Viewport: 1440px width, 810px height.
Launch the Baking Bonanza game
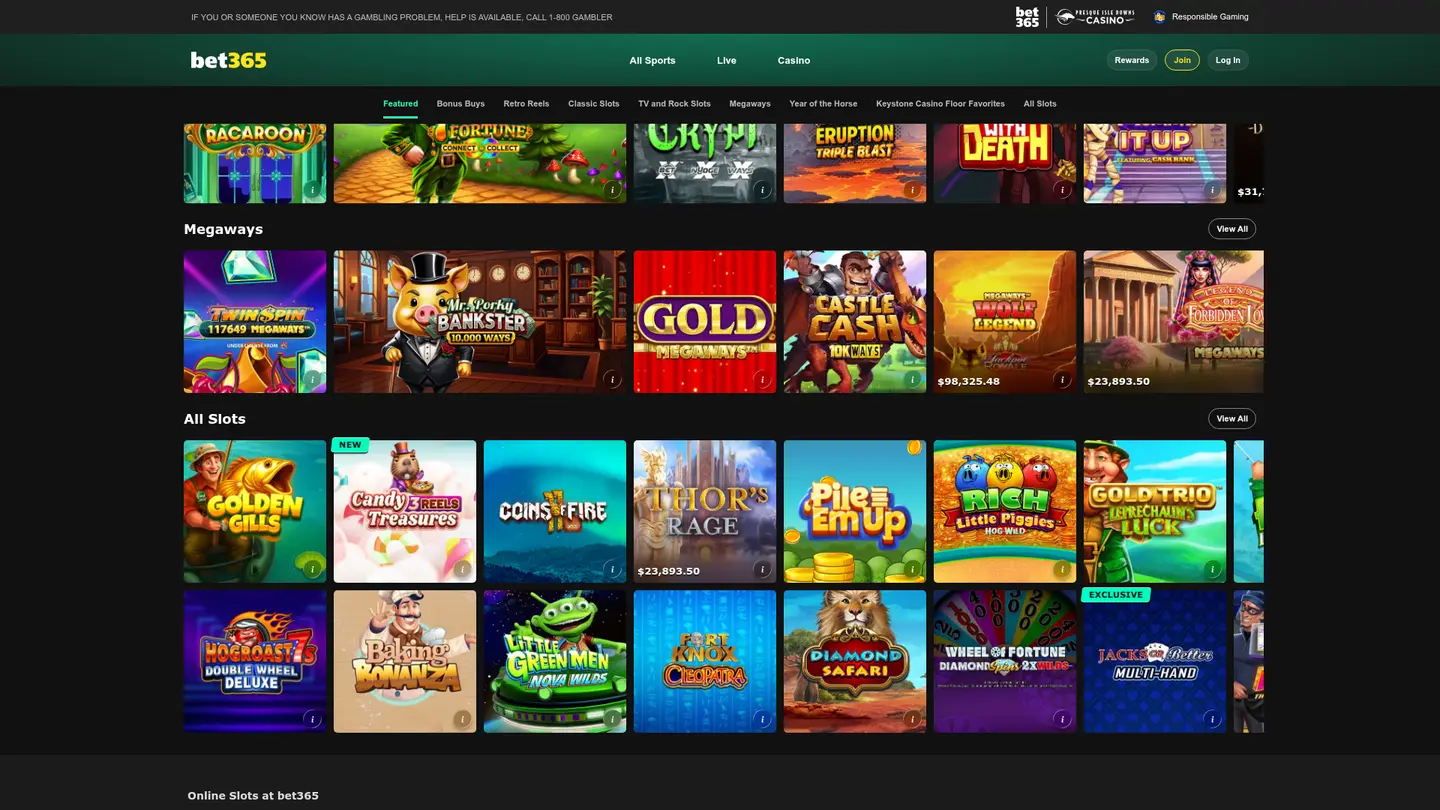(405, 662)
